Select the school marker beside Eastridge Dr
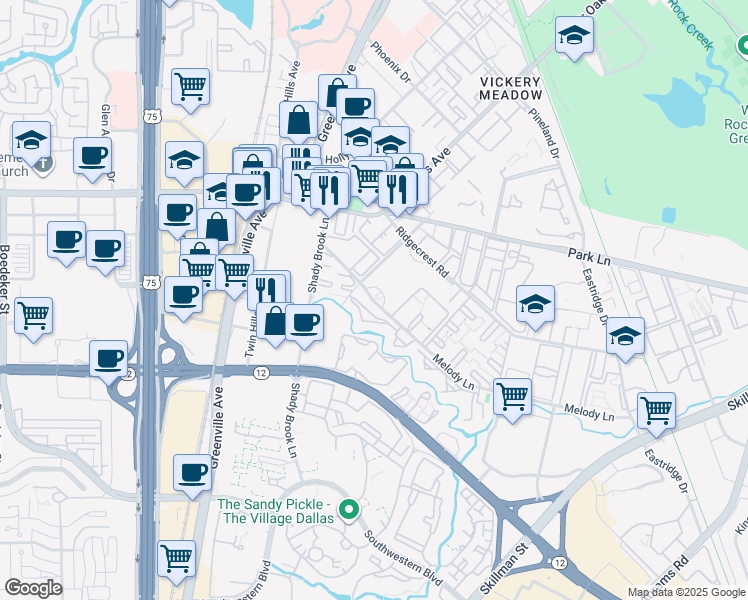 625,335
